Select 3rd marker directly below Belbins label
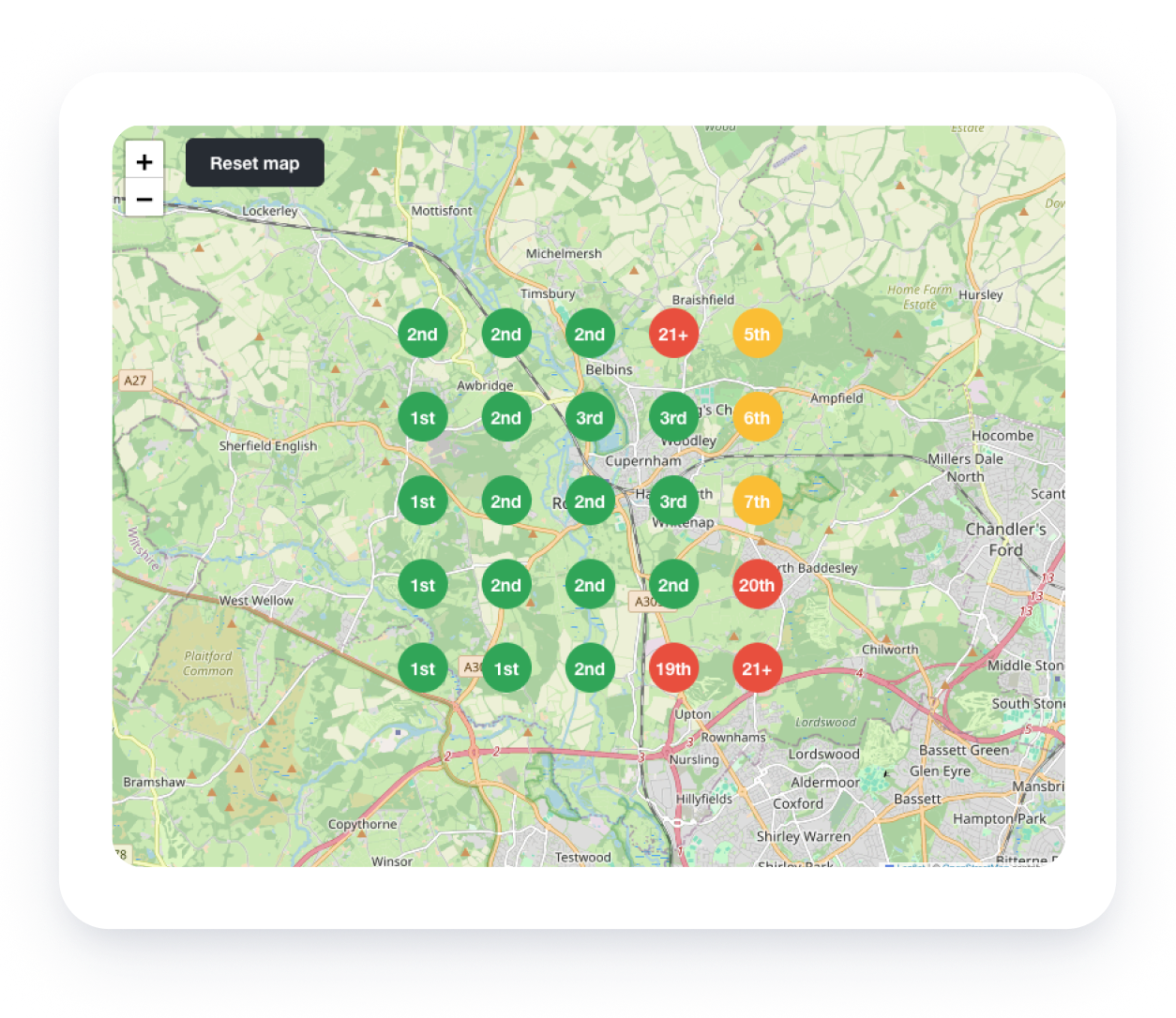Image resolution: width=1176 pixels, height=1018 pixels. 590,418
